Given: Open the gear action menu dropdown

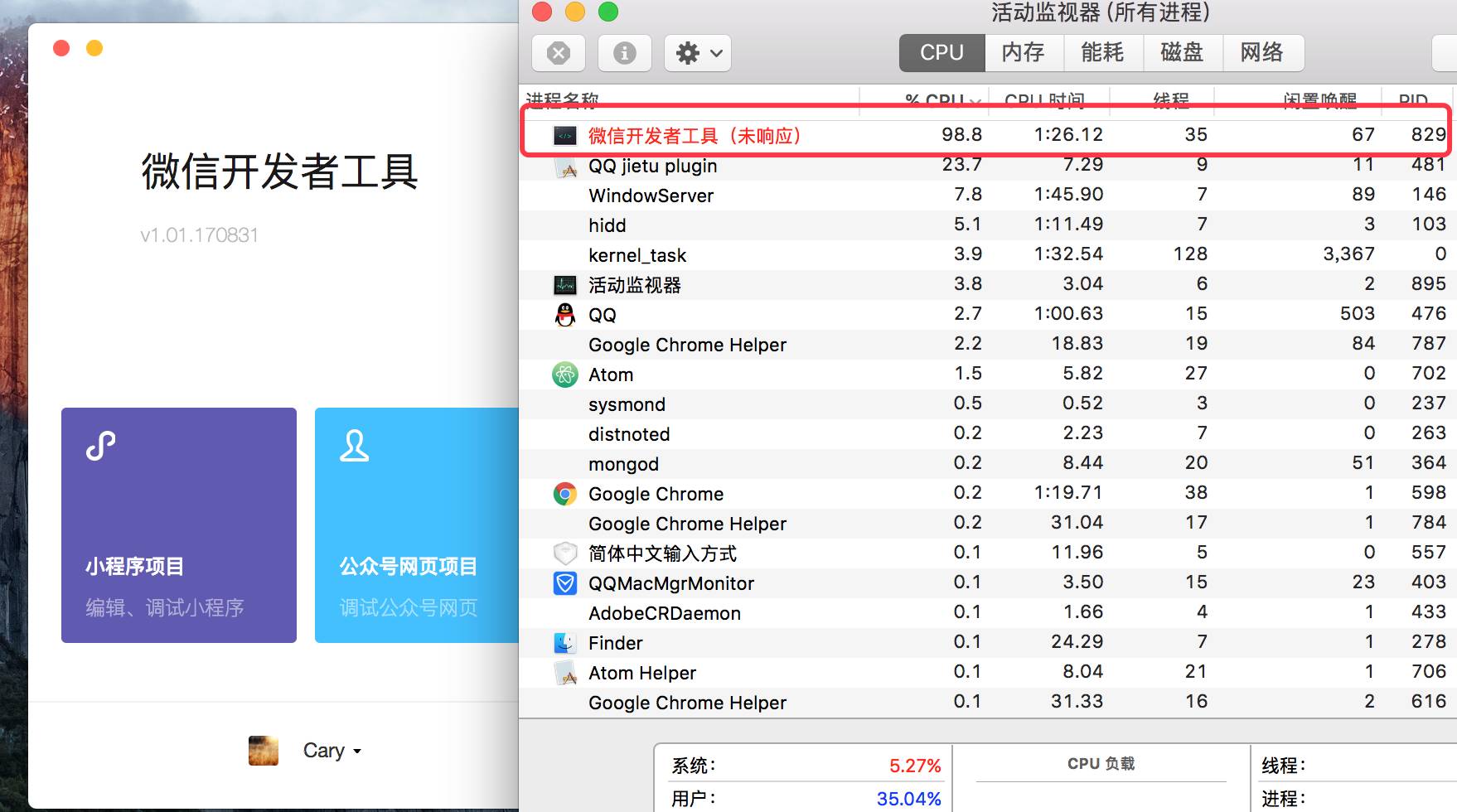Looking at the screenshot, I should [698, 54].
